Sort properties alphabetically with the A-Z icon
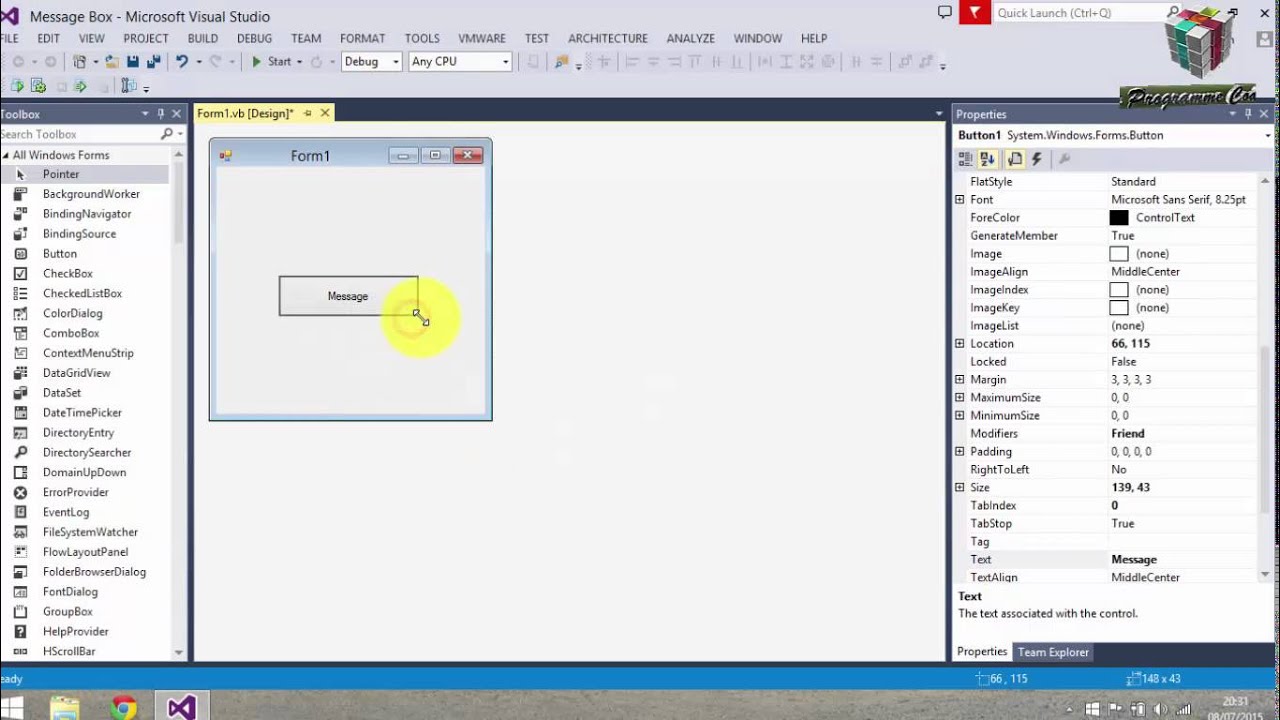 point(988,159)
